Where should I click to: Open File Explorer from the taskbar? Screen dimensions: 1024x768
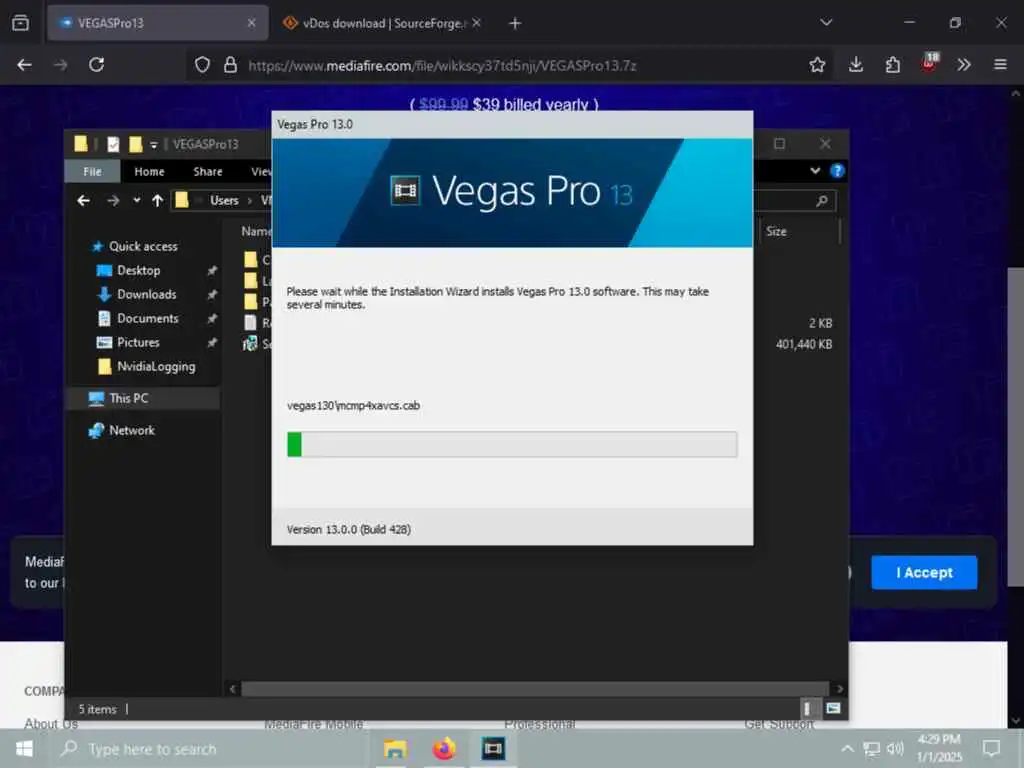[x=394, y=749]
